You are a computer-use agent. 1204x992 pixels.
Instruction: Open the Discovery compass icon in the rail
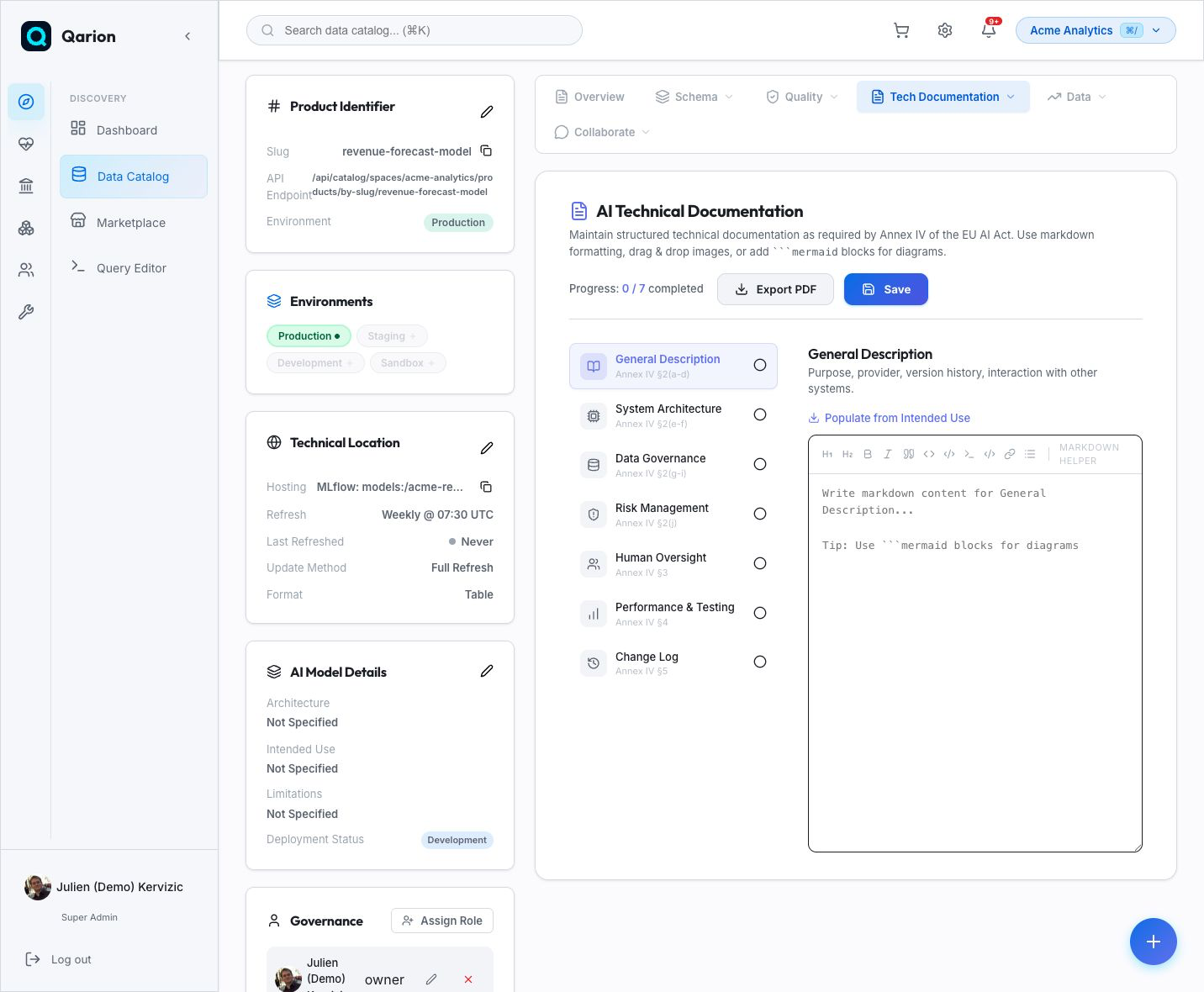pos(26,102)
